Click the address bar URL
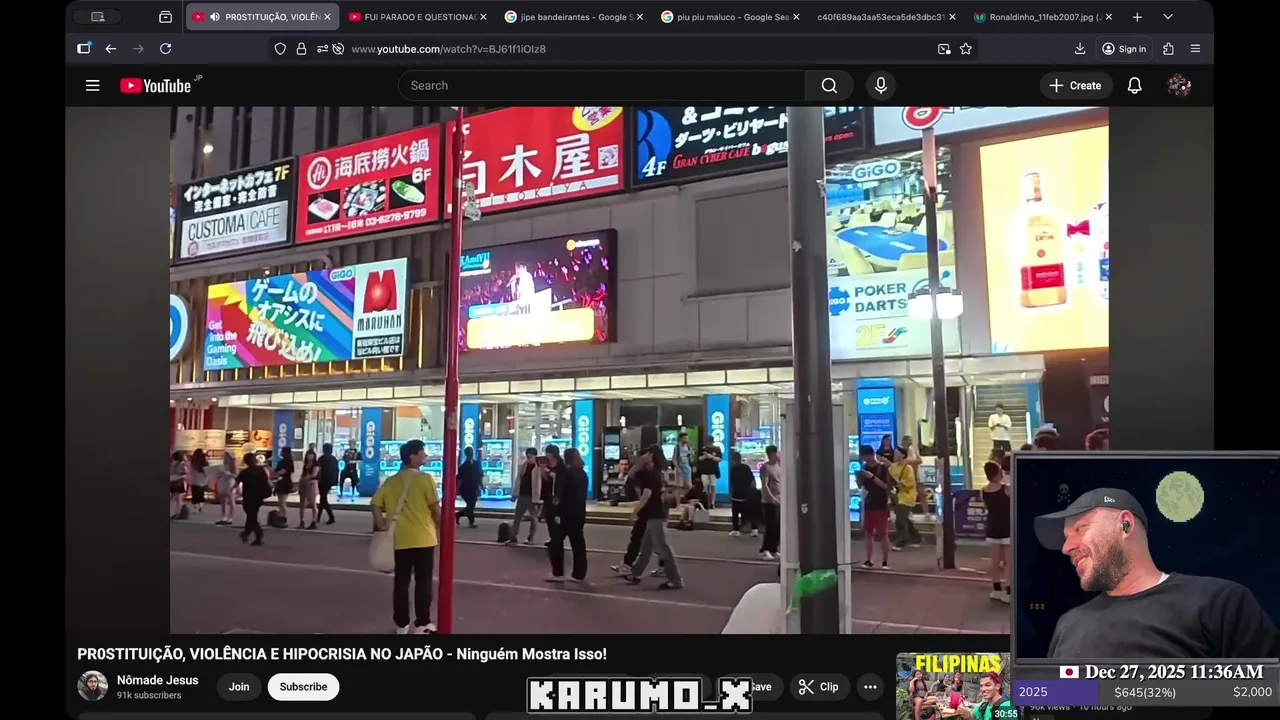 coord(448,49)
